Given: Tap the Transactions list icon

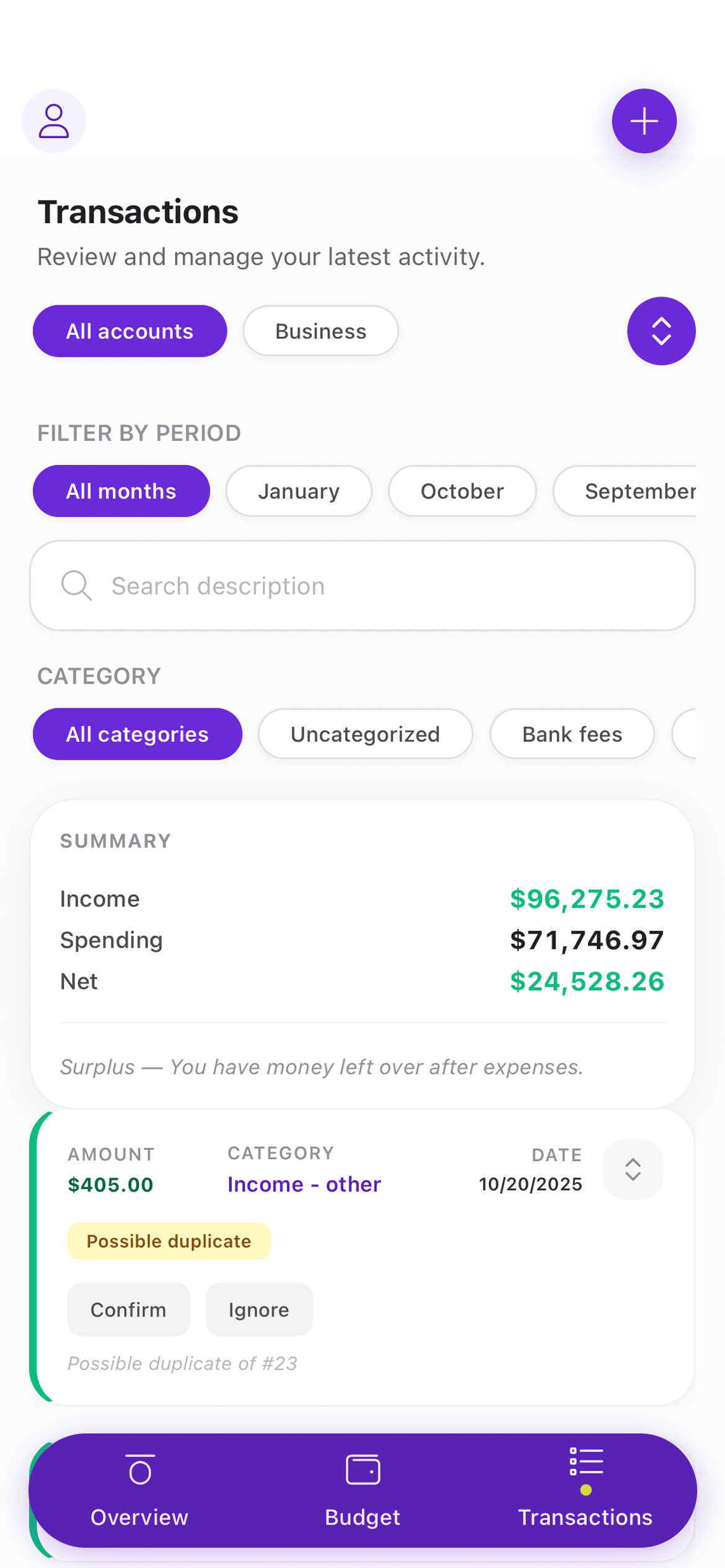Looking at the screenshot, I should 586,1463.
